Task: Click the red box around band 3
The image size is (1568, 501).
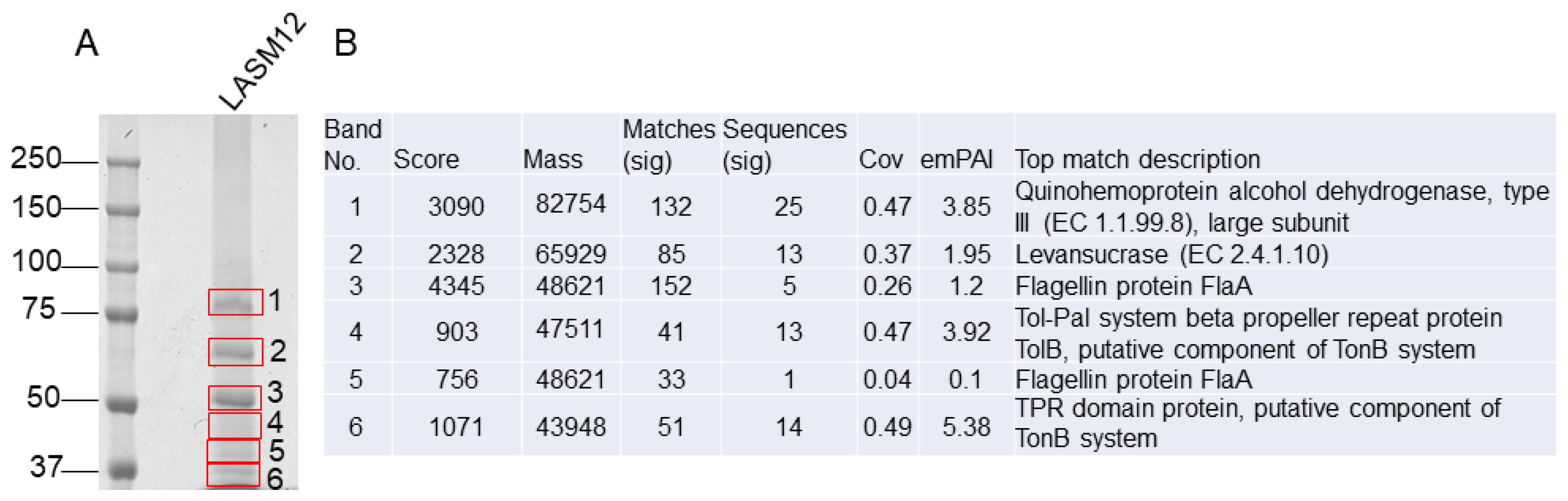Action: pos(234,398)
